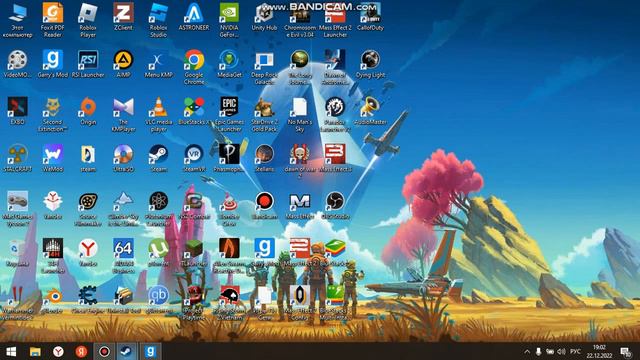Screen dimensions: 640x360
Task: Select the VLC media player shortcut
Action: point(158,114)
